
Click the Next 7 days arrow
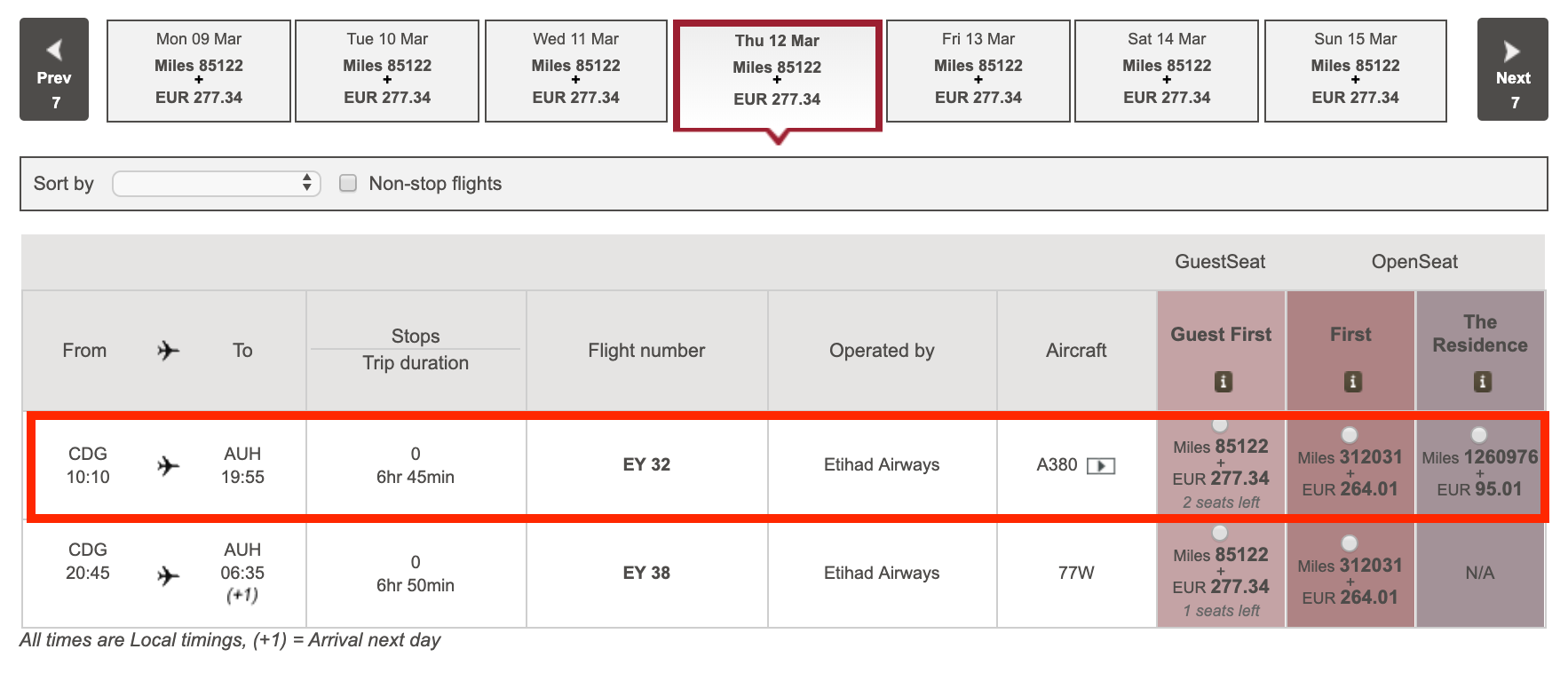pos(1512,69)
